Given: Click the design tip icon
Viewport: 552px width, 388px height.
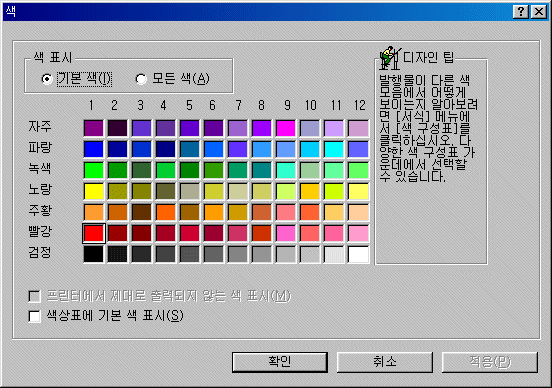Looking at the screenshot, I should pyautogui.click(x=390, y=57).
